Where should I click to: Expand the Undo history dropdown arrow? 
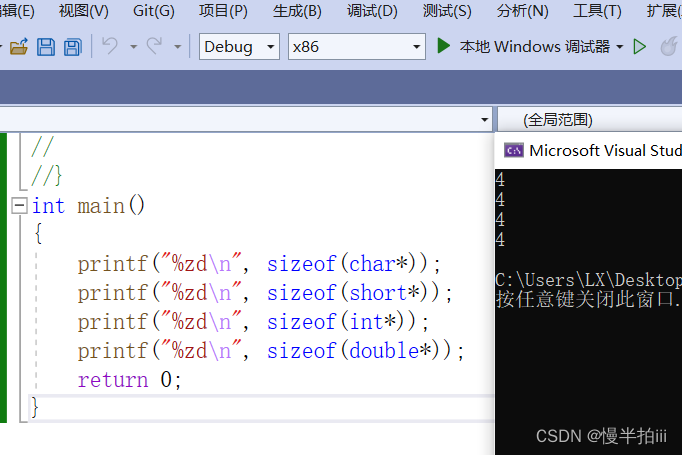click(x=134, y=47)
